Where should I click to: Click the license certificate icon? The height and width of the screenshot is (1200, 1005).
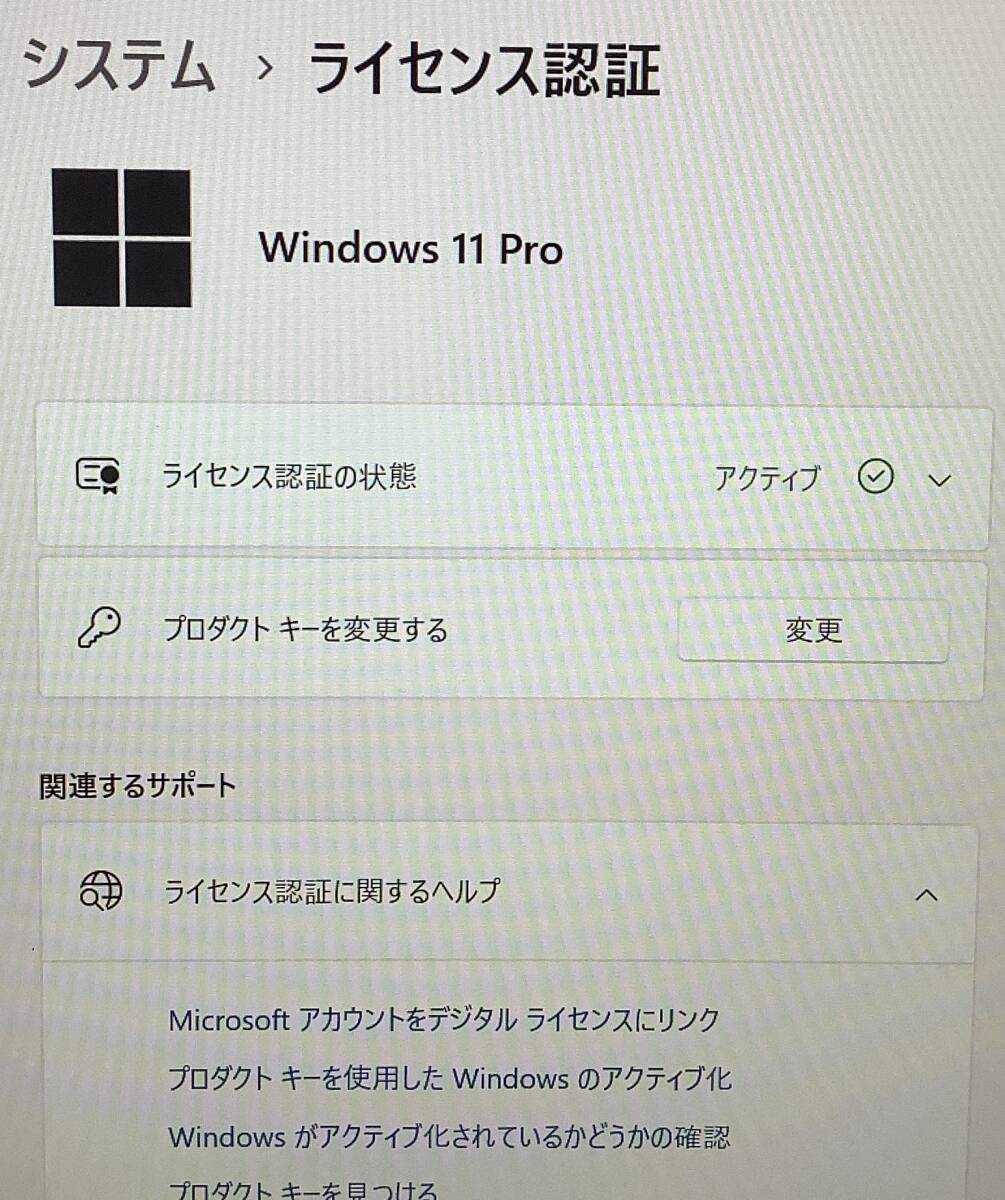(x=98, y=476)
